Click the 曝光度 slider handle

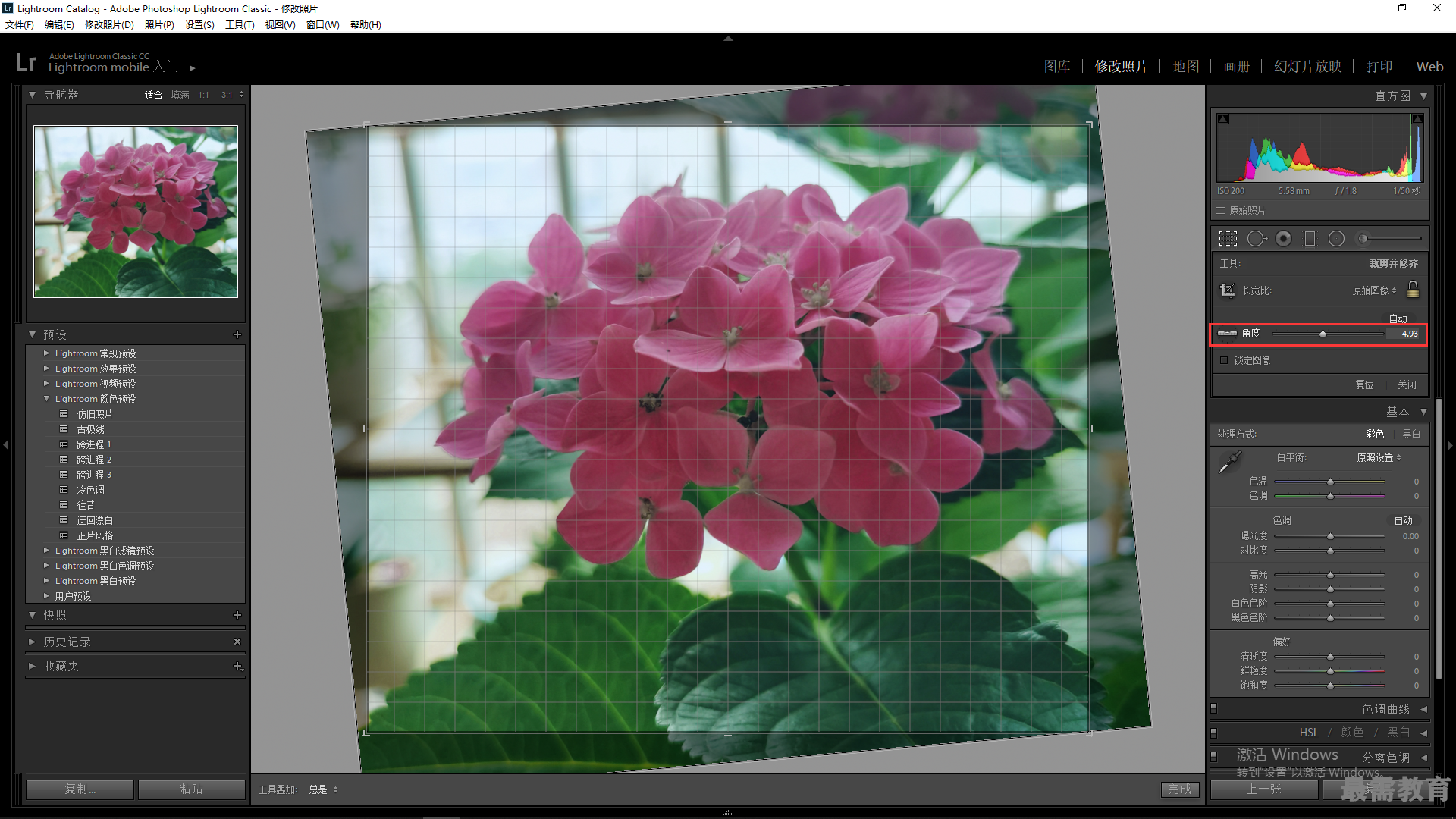pos(1330,536)
